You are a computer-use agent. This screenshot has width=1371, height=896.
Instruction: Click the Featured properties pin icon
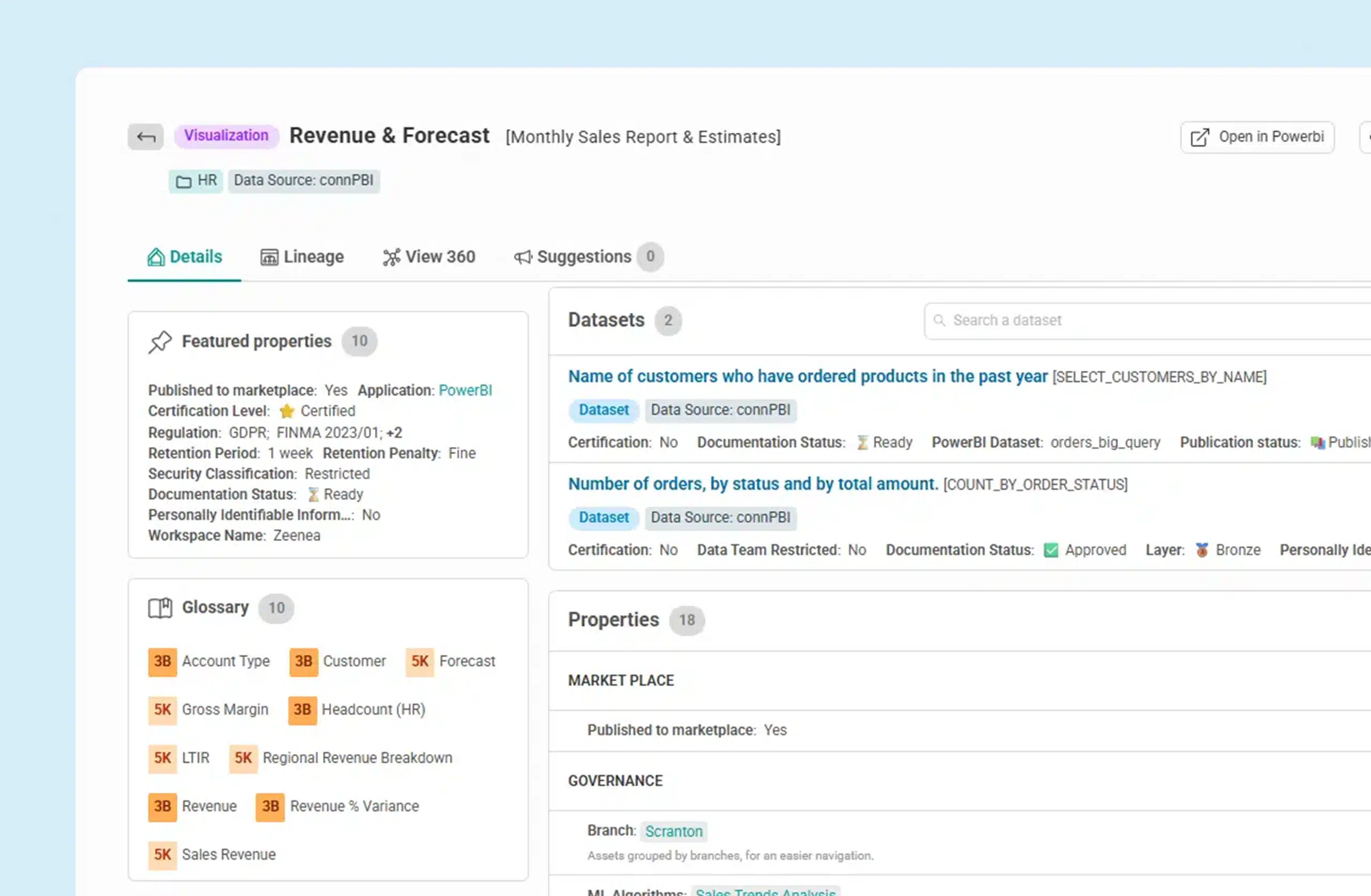pyautogui.click(x=160, y=342)
